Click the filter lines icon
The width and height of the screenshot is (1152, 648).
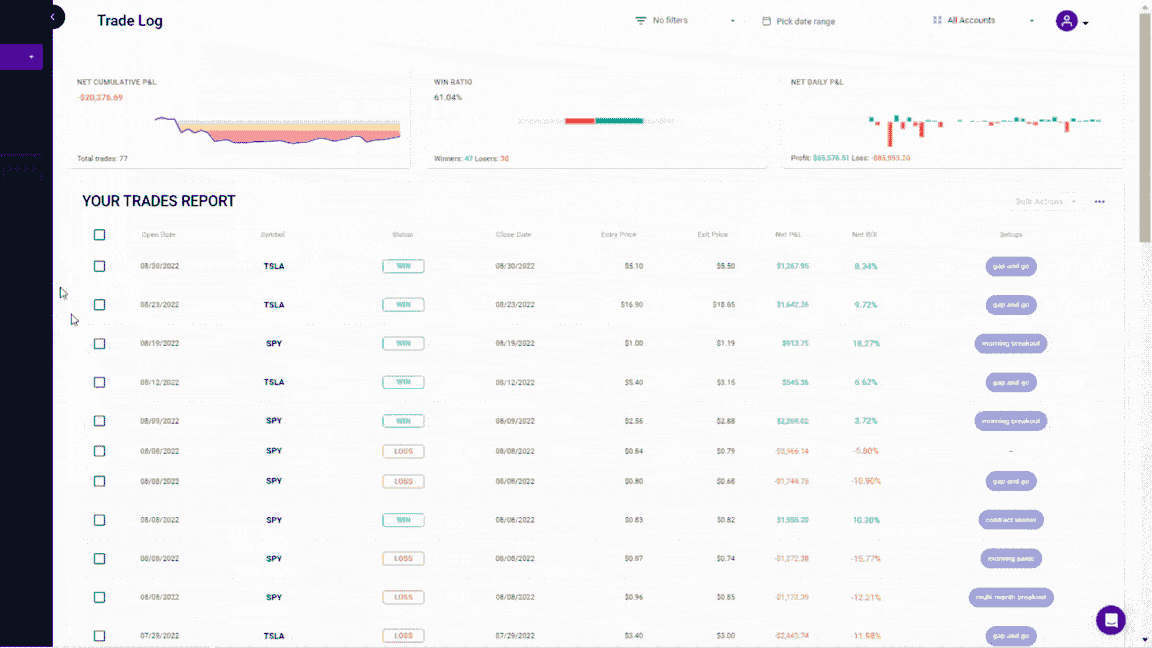point(641,21)
